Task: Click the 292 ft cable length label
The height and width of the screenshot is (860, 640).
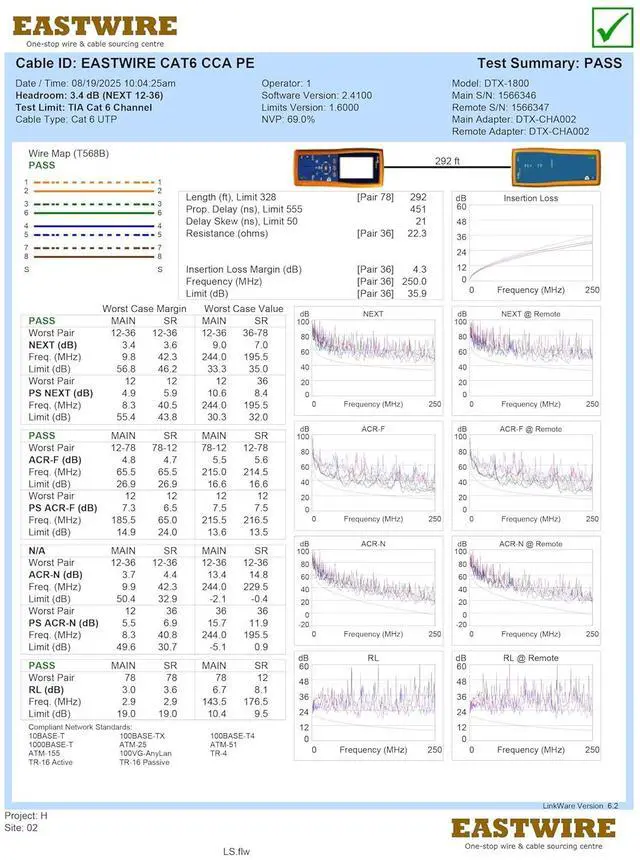Action: (447, 161)
